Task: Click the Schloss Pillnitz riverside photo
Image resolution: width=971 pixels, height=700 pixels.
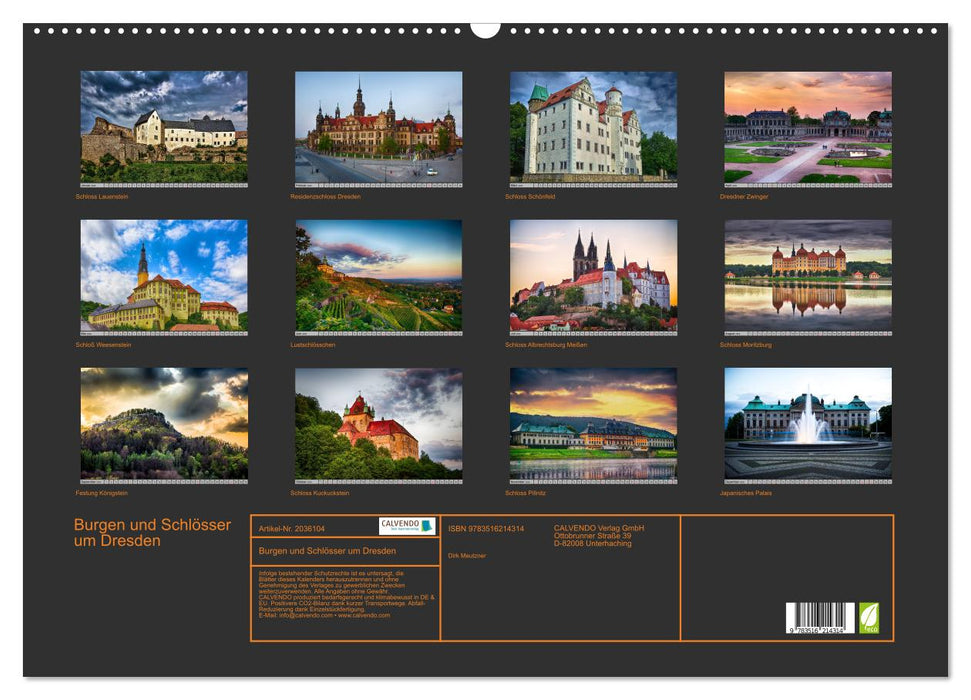Action: pyautogui.click(x=592, y=426)
